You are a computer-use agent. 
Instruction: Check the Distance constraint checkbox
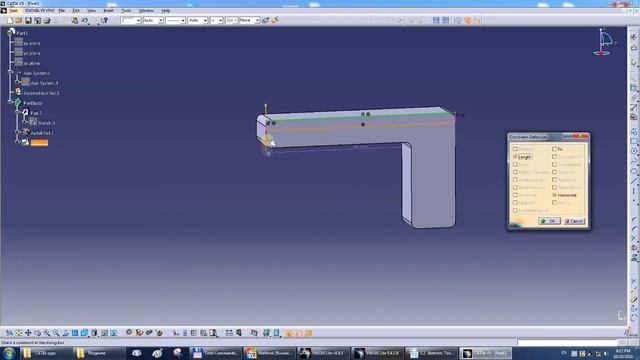tap(515, 149)
